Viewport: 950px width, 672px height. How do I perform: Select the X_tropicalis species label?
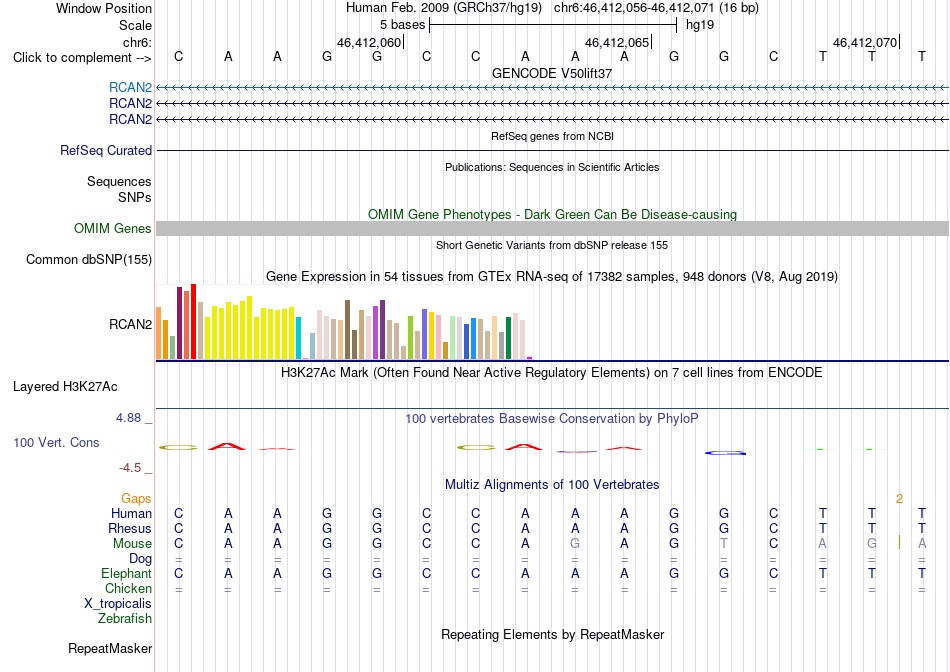coord(118,604)
